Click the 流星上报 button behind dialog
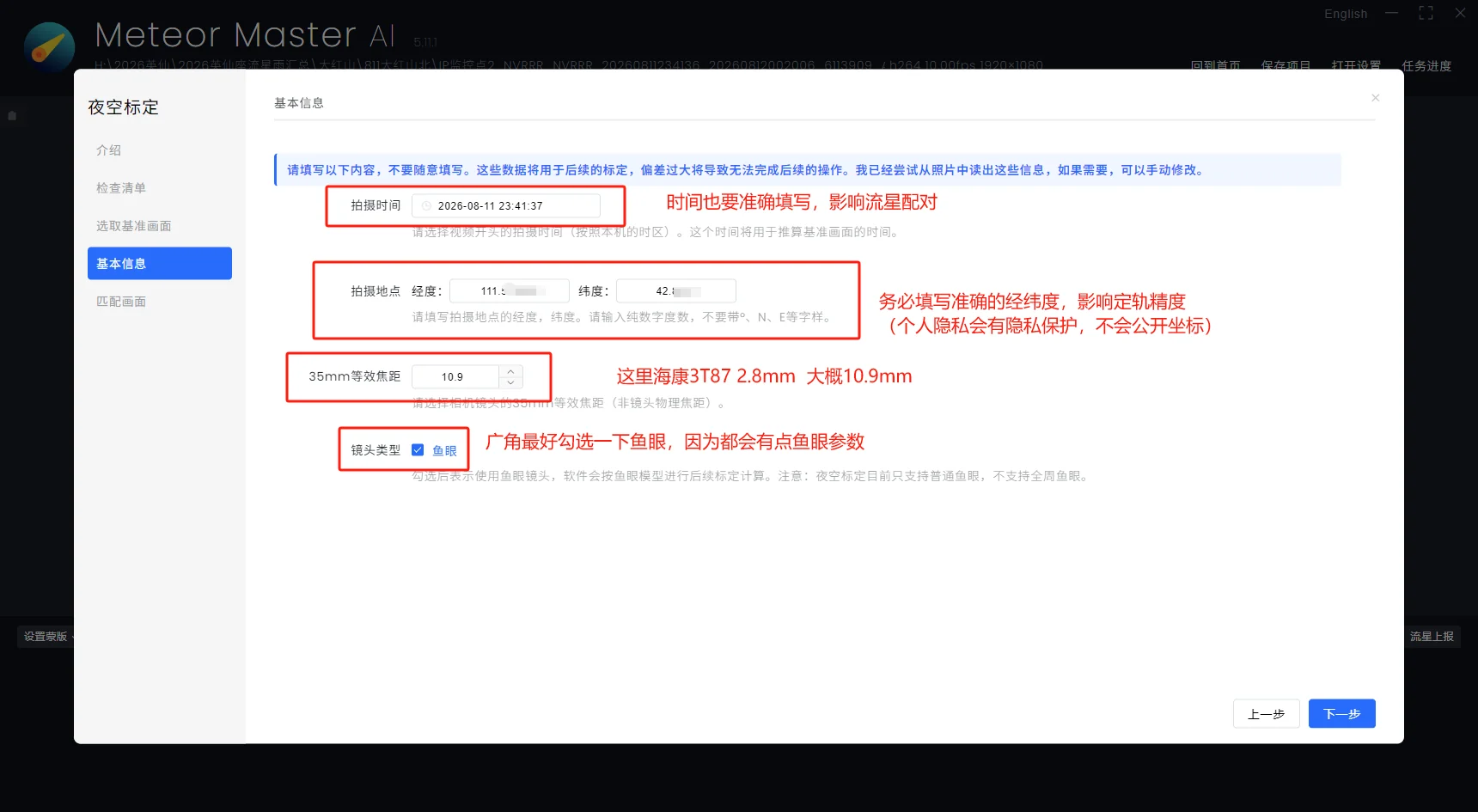The image size is (1478, 812). [1432, 637]
